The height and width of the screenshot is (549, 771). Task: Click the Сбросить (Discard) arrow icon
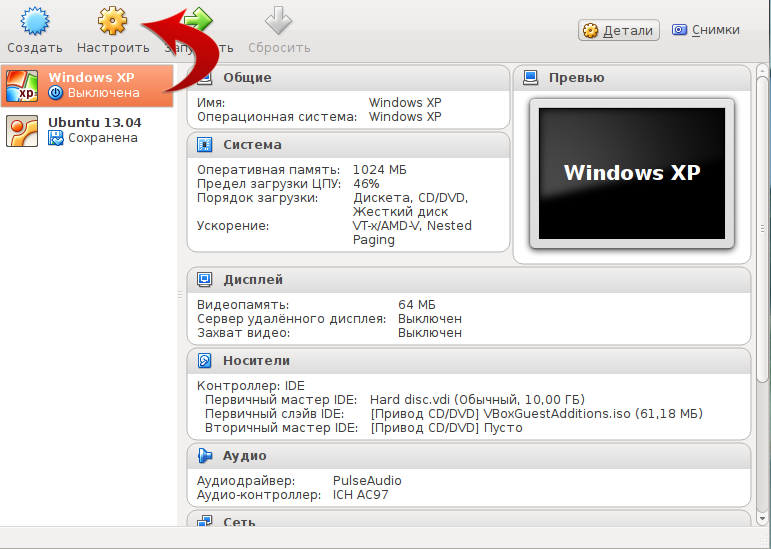pos(279,21)
